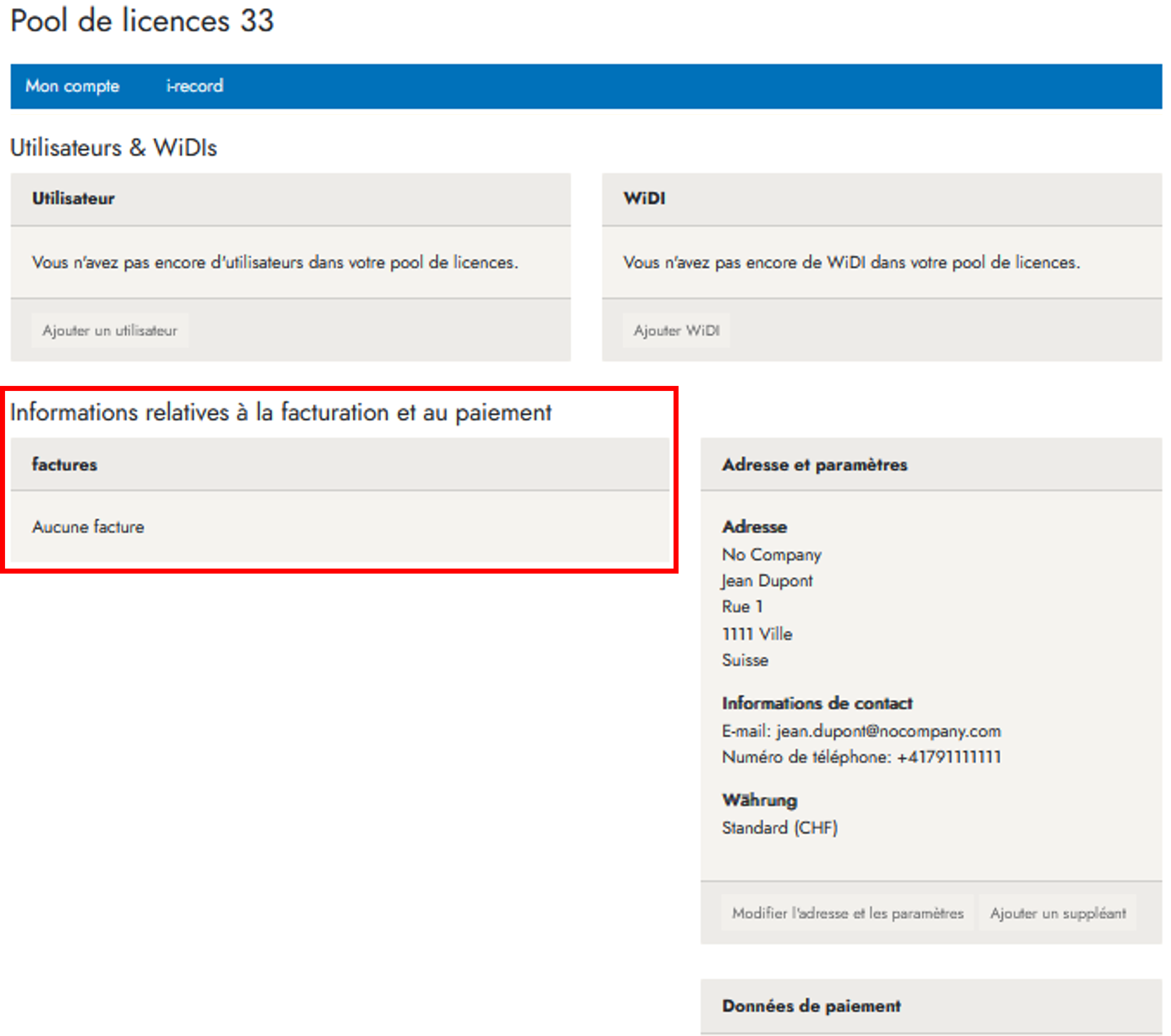1171x1036 pixels.
Task: Click the Données de paiement header
Action: (811, 1006)
